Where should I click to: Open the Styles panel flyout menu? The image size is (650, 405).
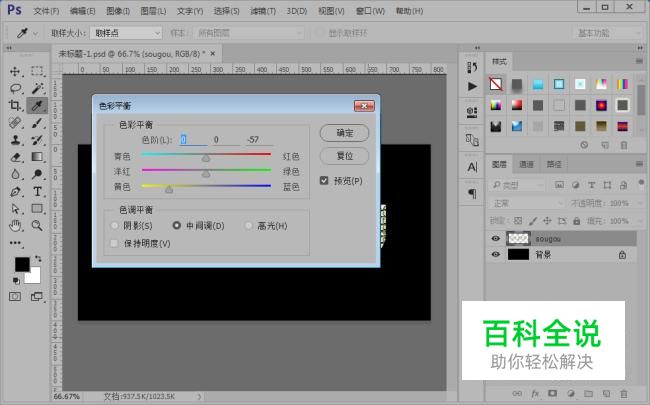coord(639,61)
